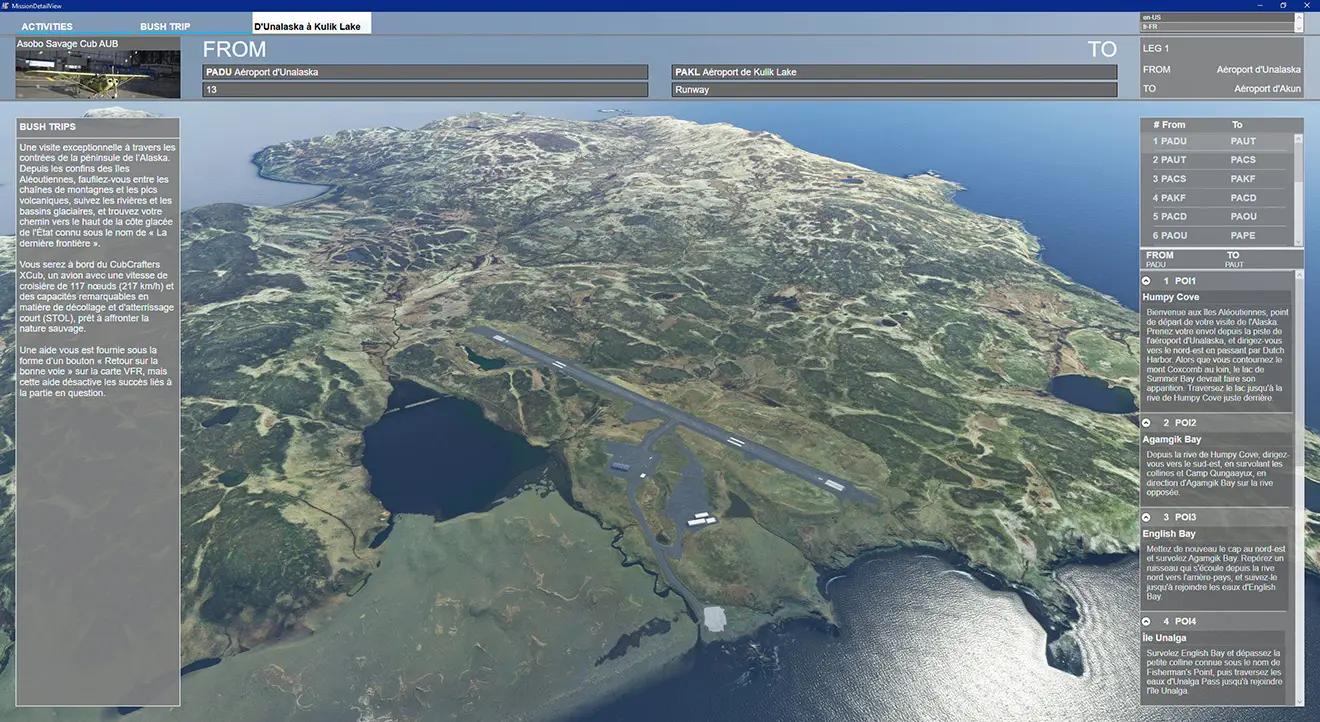Click Aéroport d'Akun destination text
This screenshot has width=1320, height=722.
coord(1267,89)
